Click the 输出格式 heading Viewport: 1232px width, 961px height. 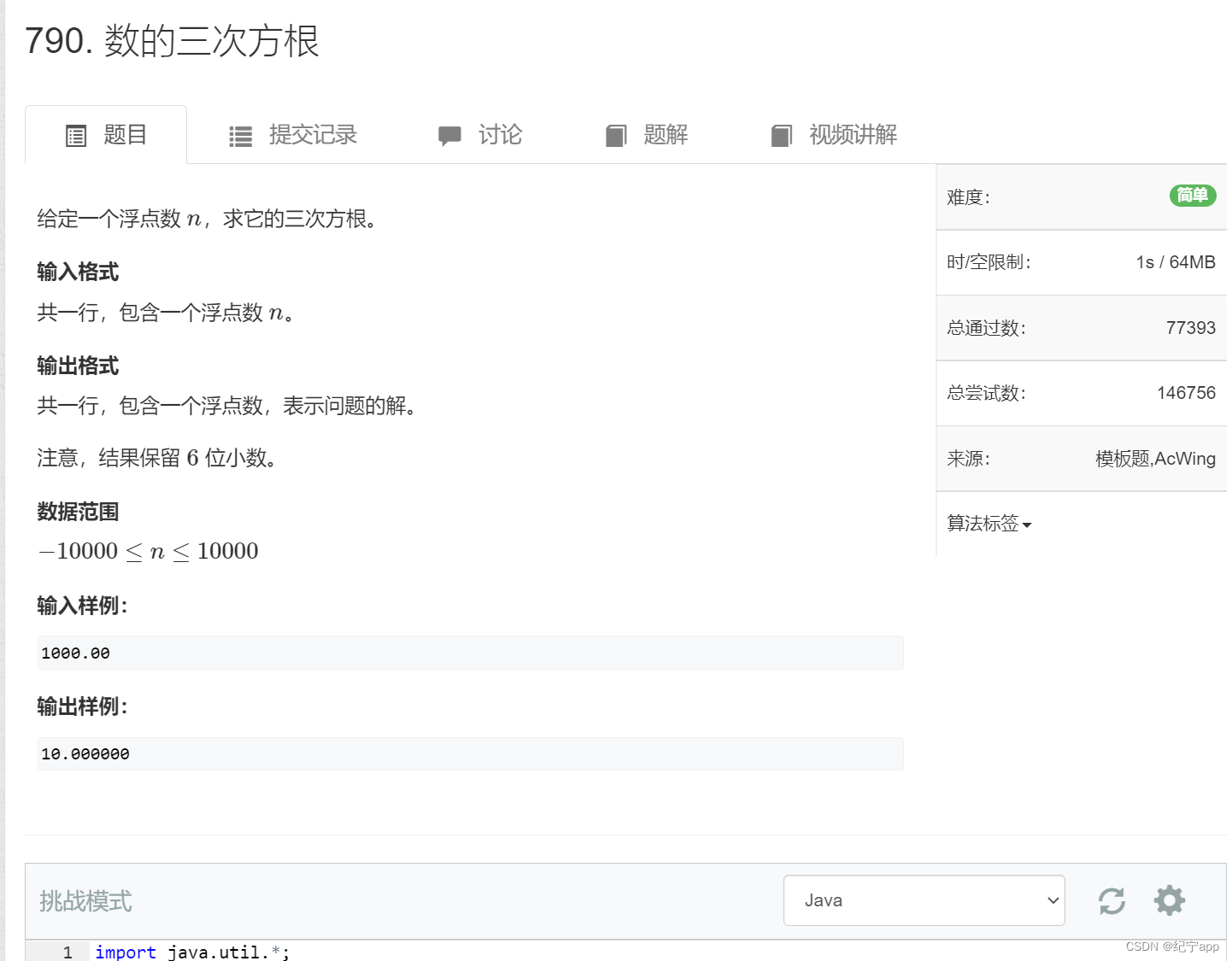pos(78,366)
